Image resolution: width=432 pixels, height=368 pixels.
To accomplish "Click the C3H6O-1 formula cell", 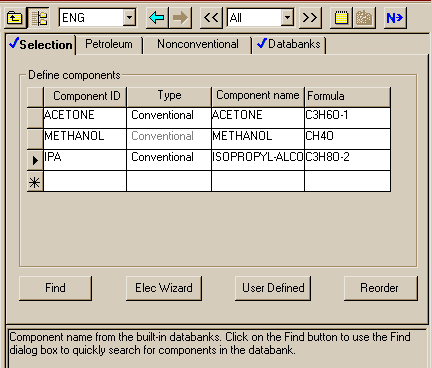I will coord(347,118).
